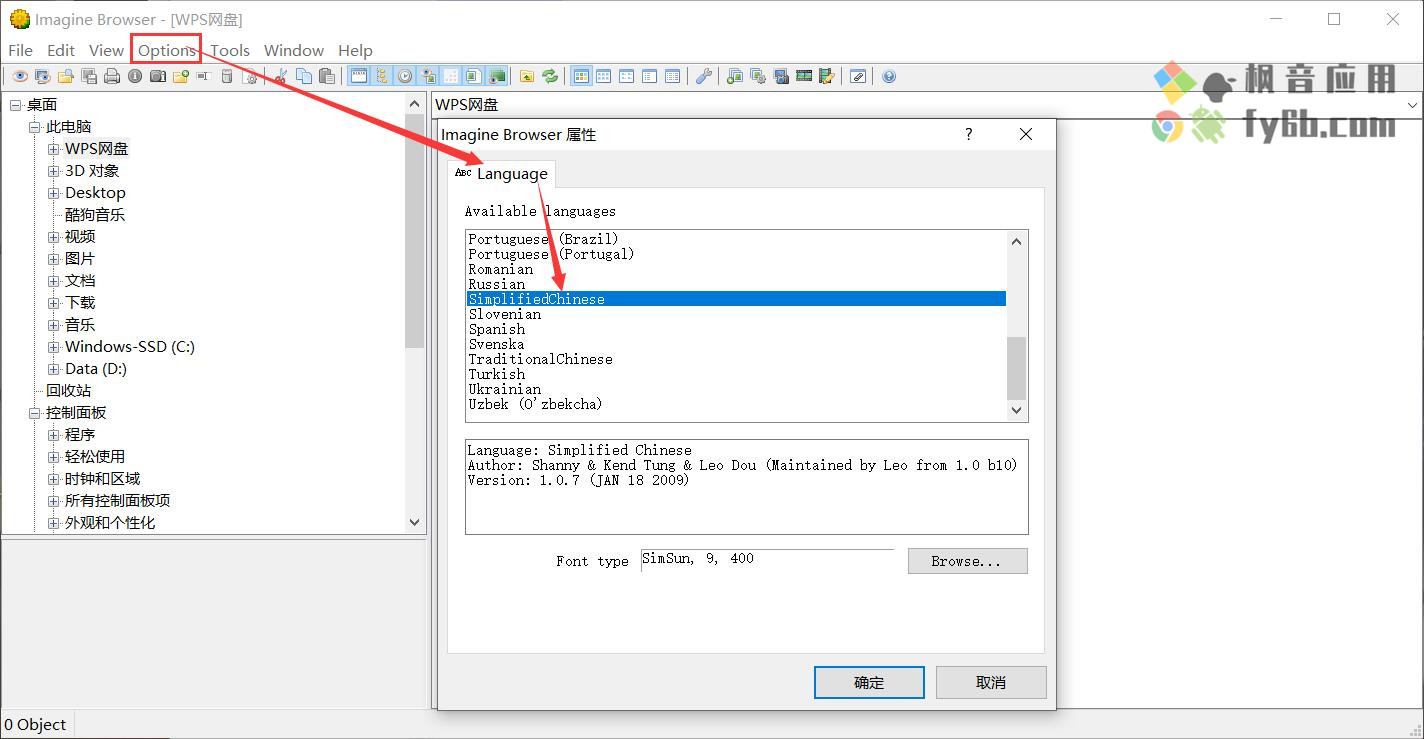Screen dimensions: 1424x739
Task: Open the Window menu
Action: 294,50
